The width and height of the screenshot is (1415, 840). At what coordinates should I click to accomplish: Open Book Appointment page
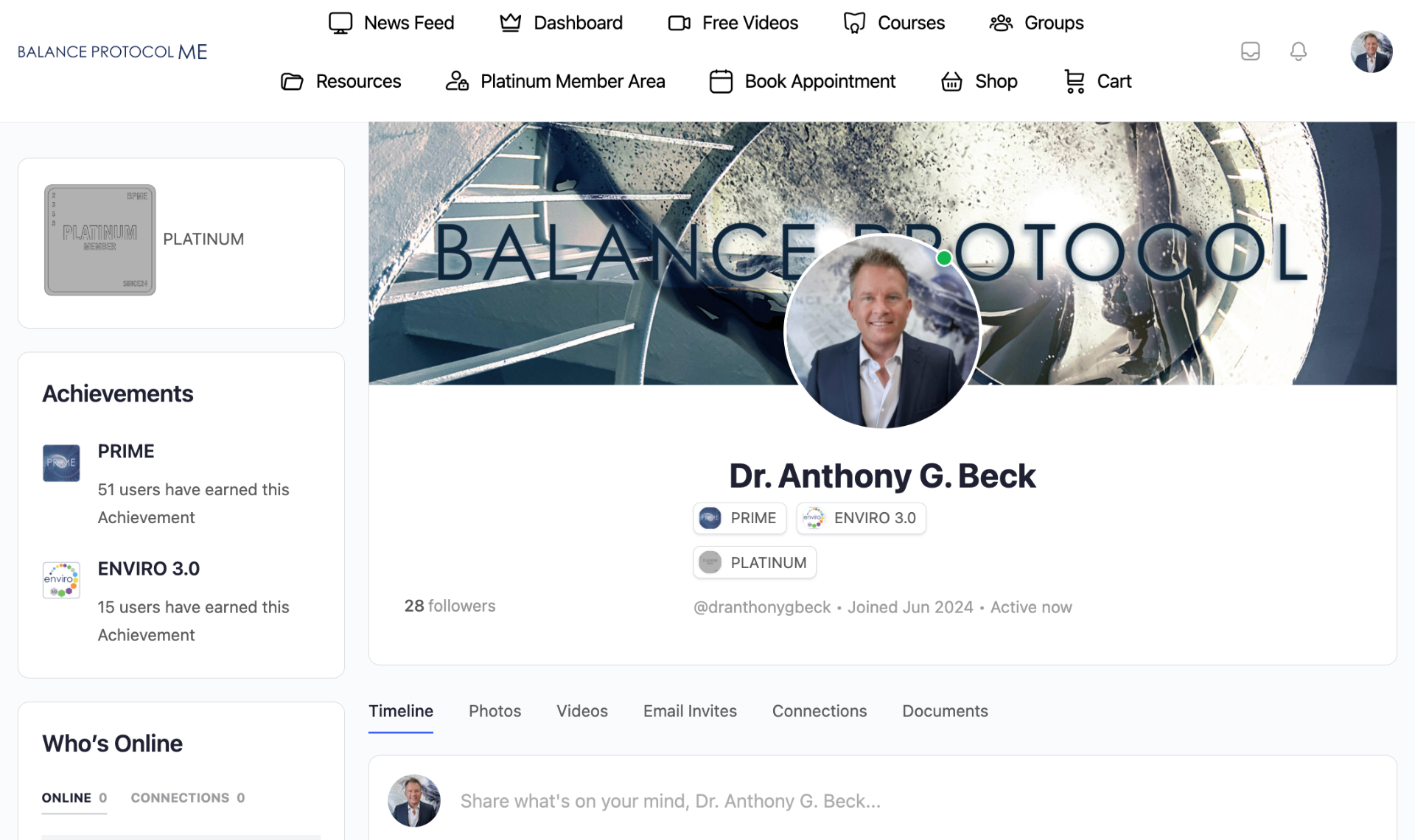[802, 81]
